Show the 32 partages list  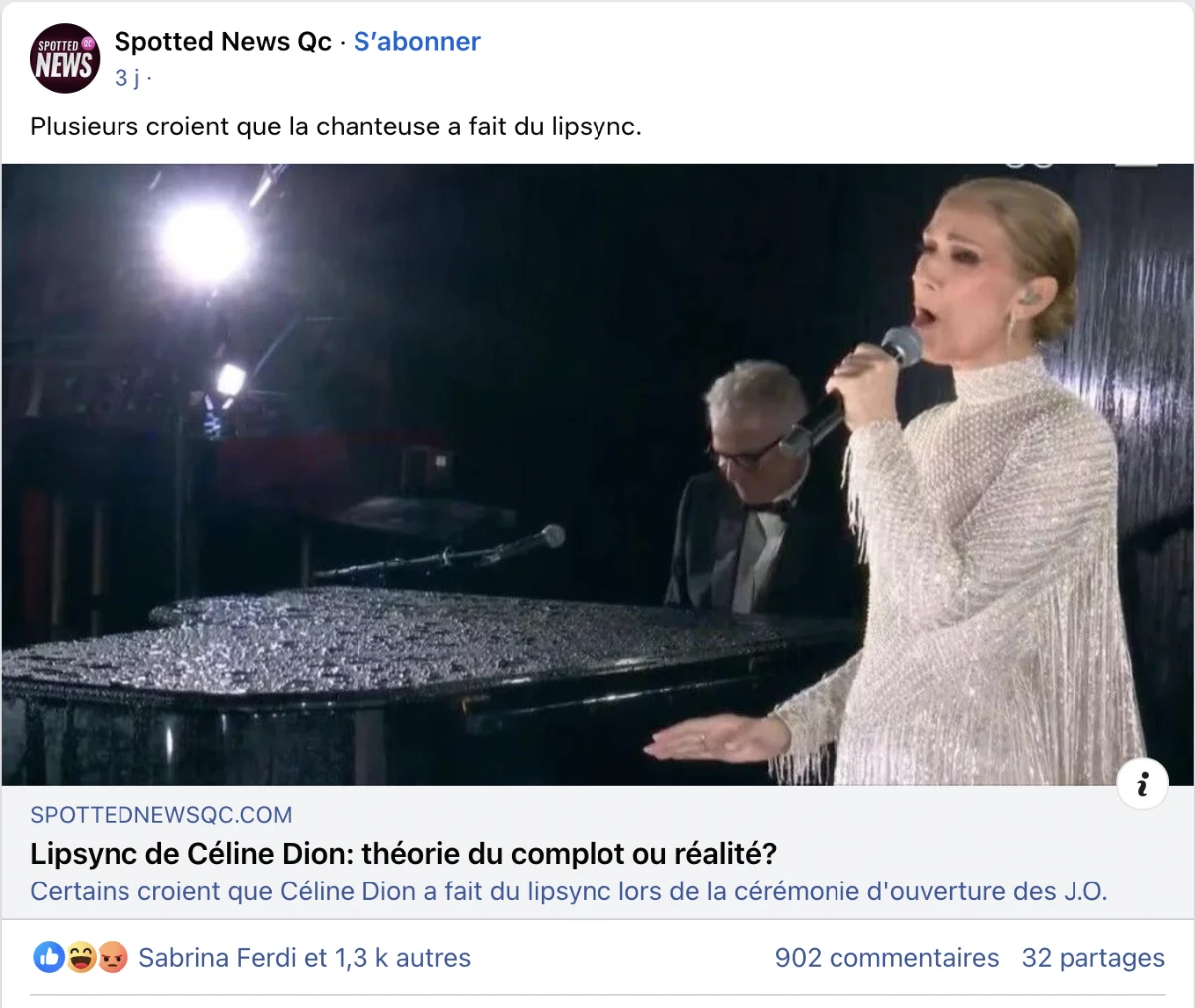coord(1092,958)
